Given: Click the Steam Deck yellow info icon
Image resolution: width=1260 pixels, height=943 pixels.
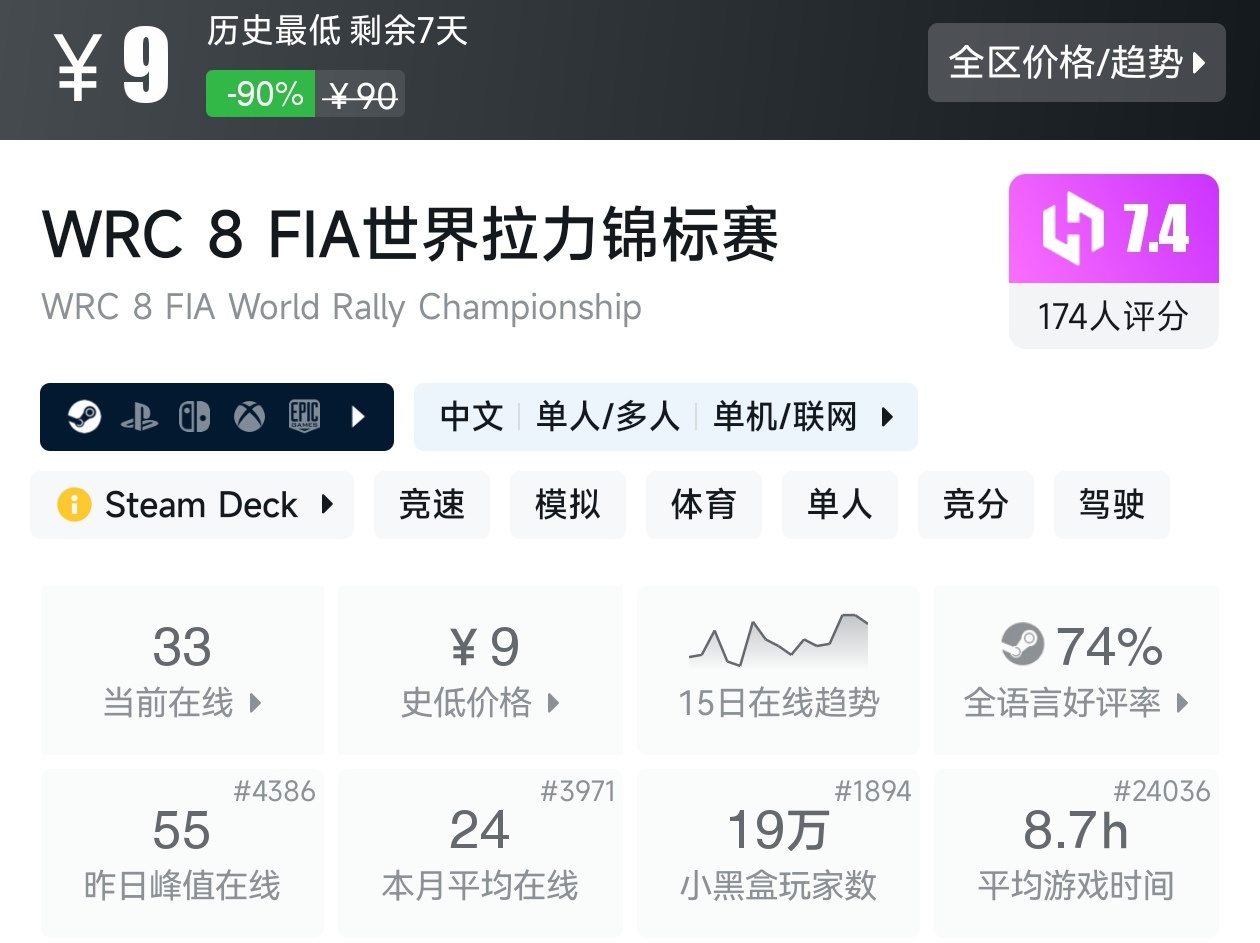Looking at the screenshot, I should click(x=74, y=505).
